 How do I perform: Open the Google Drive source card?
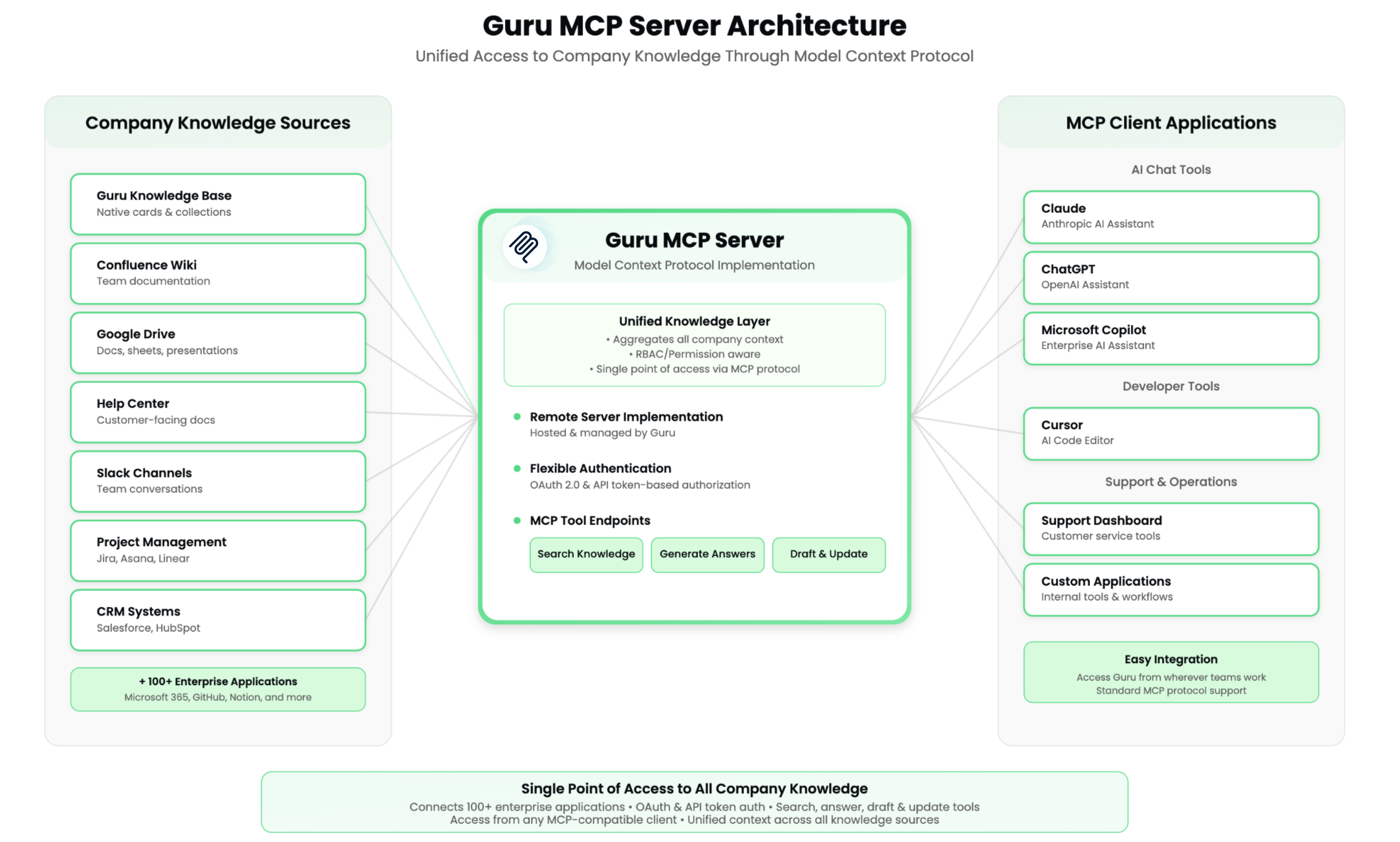click(x=218, y=342)
